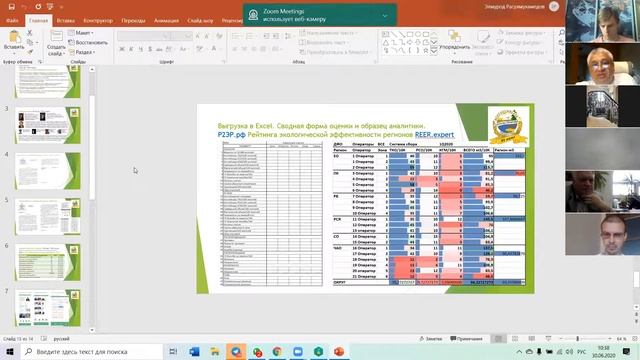Image resolution: width=640 pixels, height=360 pixels.
Task: Open the Анимация tab
Action: coord(166,20)
